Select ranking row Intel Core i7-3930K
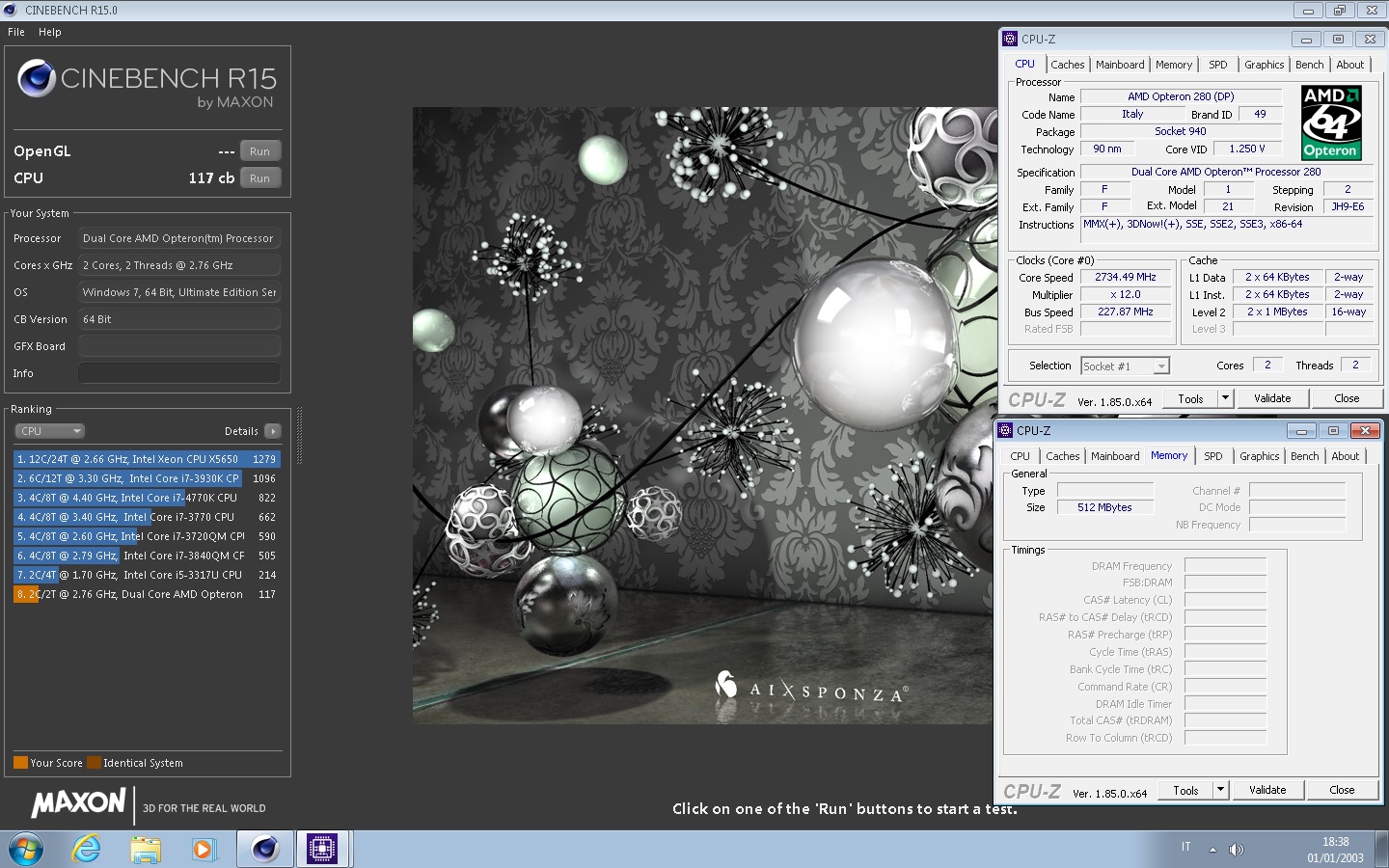 (147, 478)
